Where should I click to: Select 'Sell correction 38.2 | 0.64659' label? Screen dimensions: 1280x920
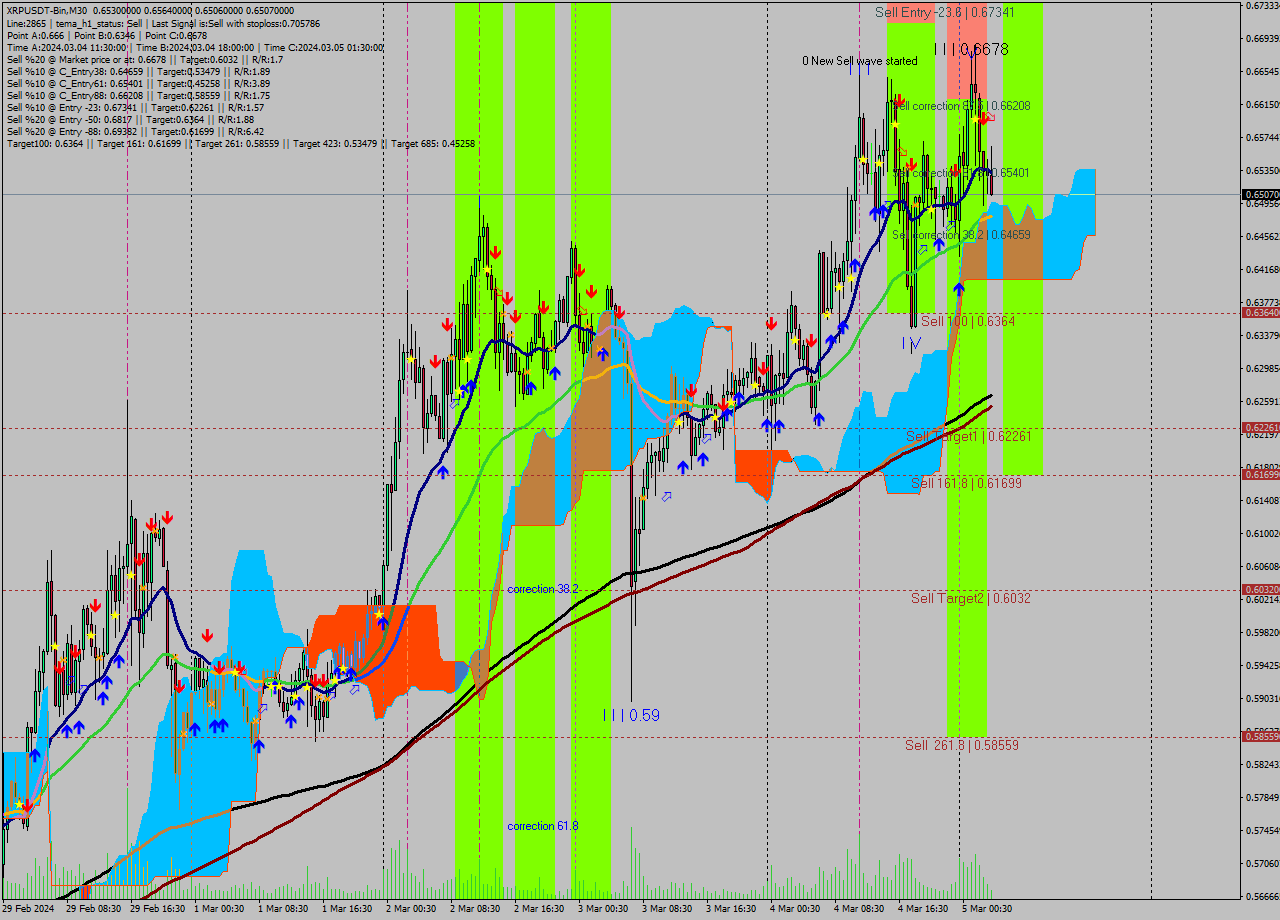pyautogui.click(x=961, y=235)
